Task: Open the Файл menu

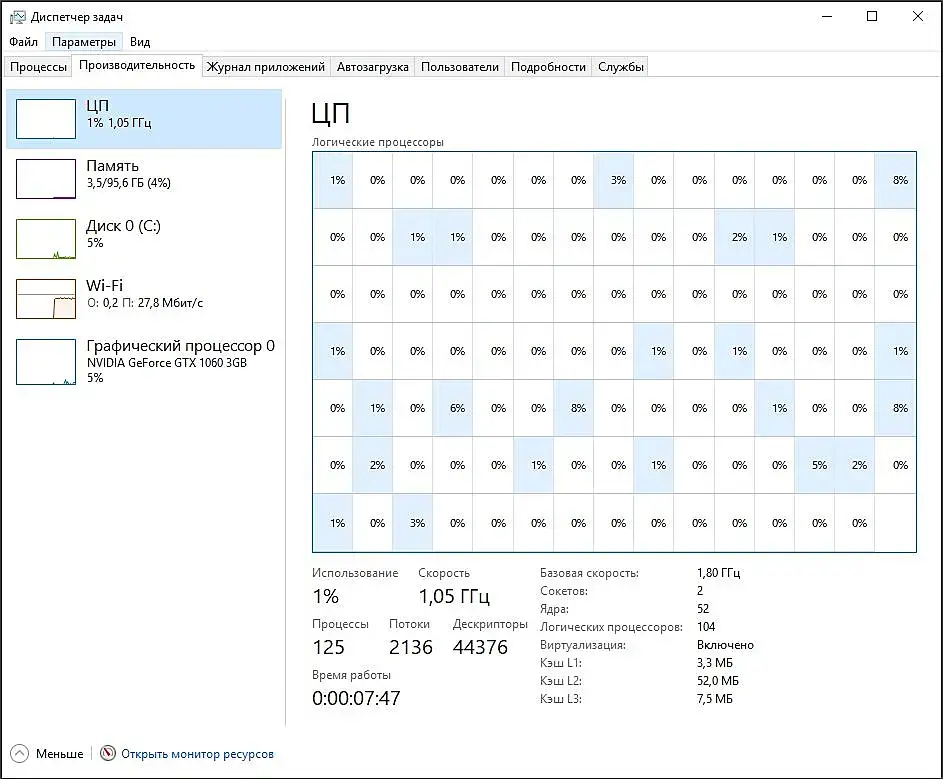Action: [24, 42]
